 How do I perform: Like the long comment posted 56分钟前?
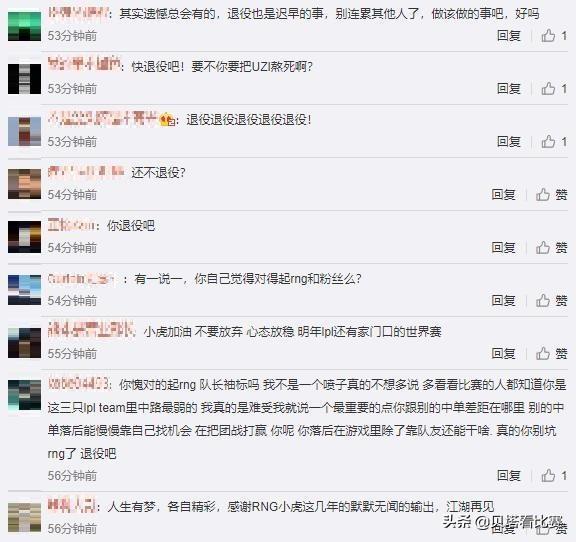click(x=554, y=475)
